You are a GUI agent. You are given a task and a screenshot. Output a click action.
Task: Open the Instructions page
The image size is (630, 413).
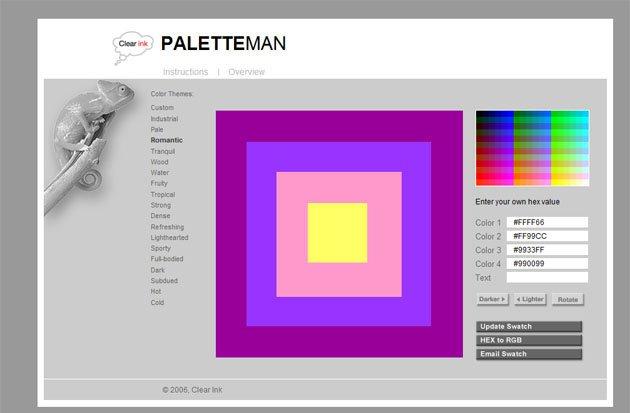pyautogui.click(x=186, y=72)
